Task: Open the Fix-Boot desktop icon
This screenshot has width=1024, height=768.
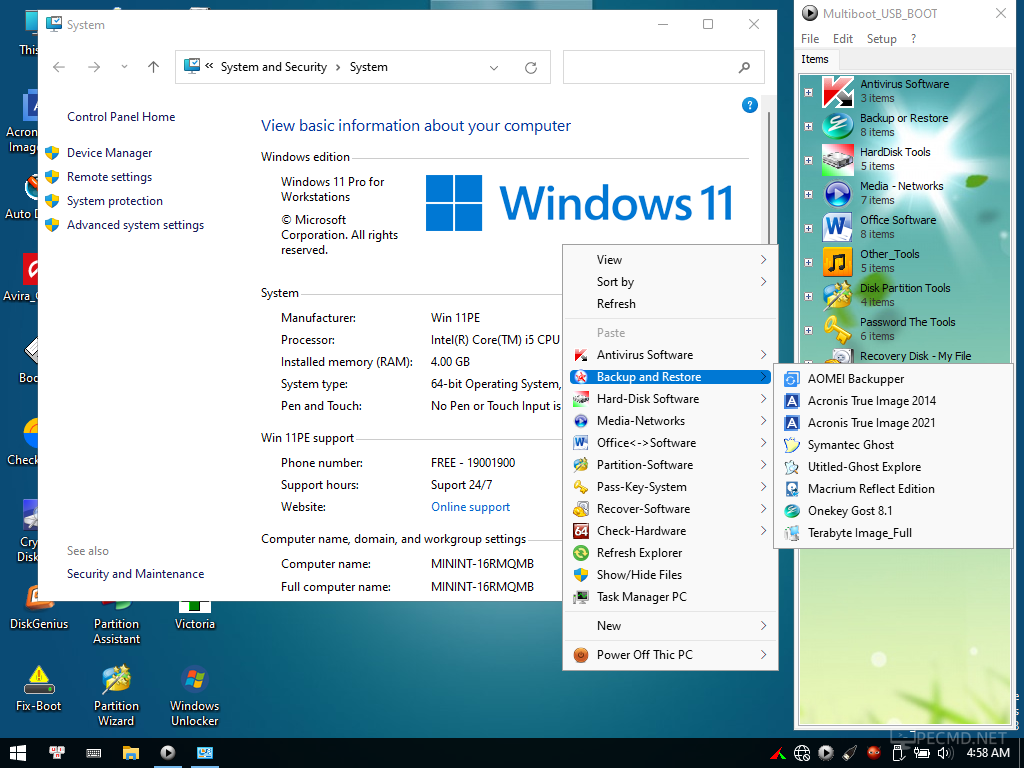Action: (39, 689)
